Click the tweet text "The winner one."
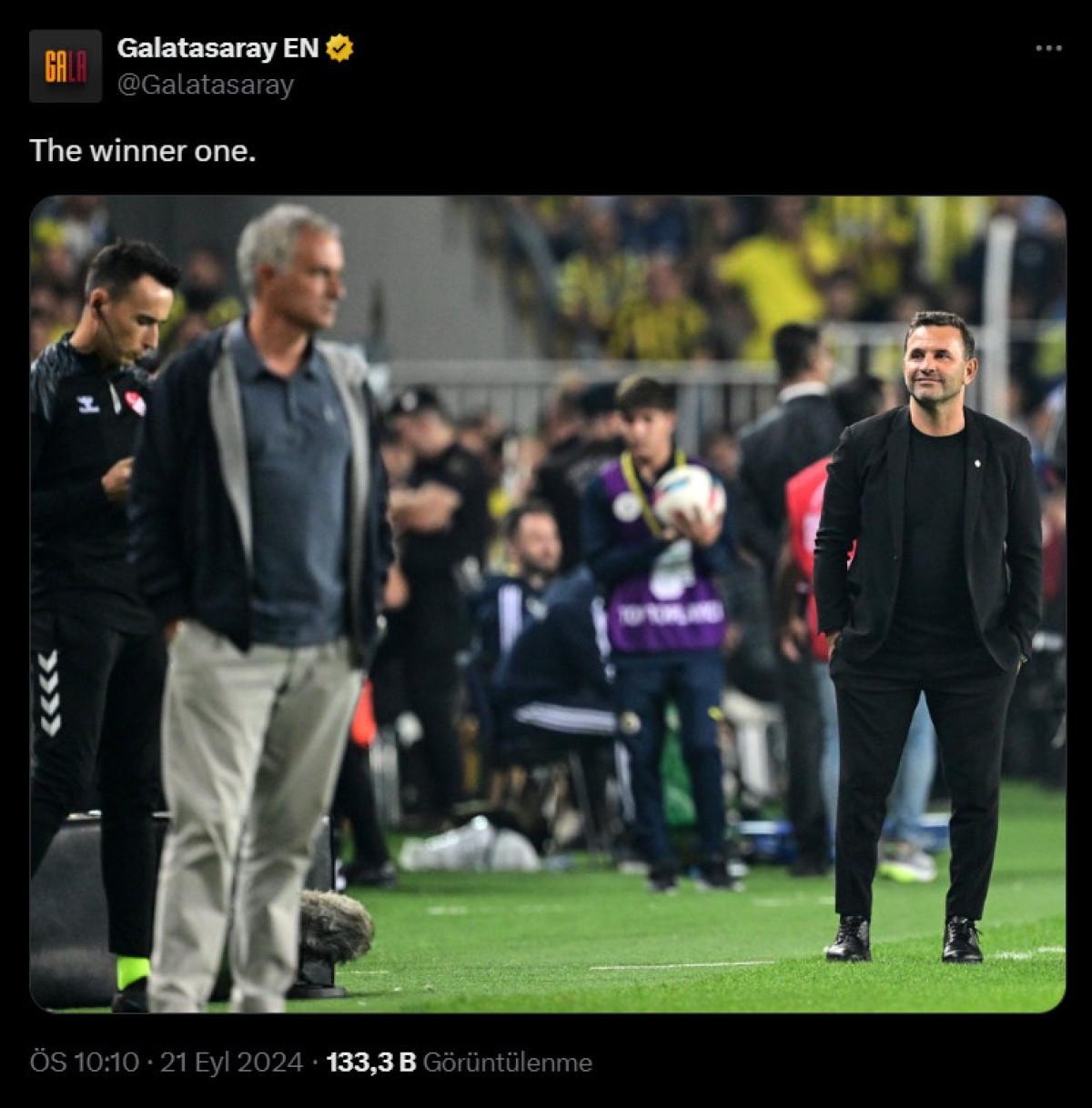Viewport: 1092px width, 1108px height. click(x=143, y=150)
